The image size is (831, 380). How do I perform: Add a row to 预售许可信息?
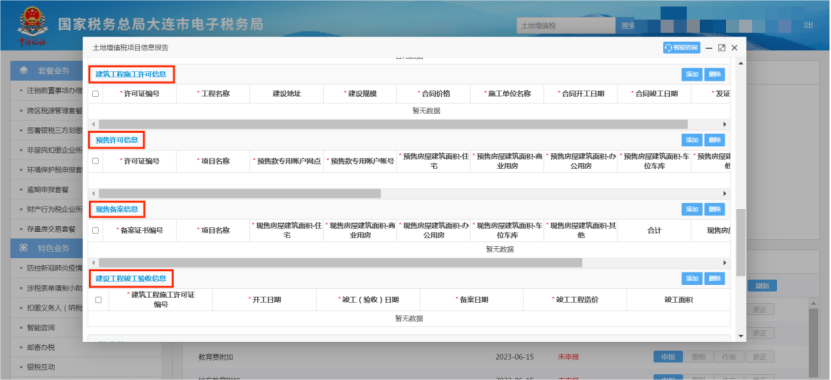tap(692, 140)
